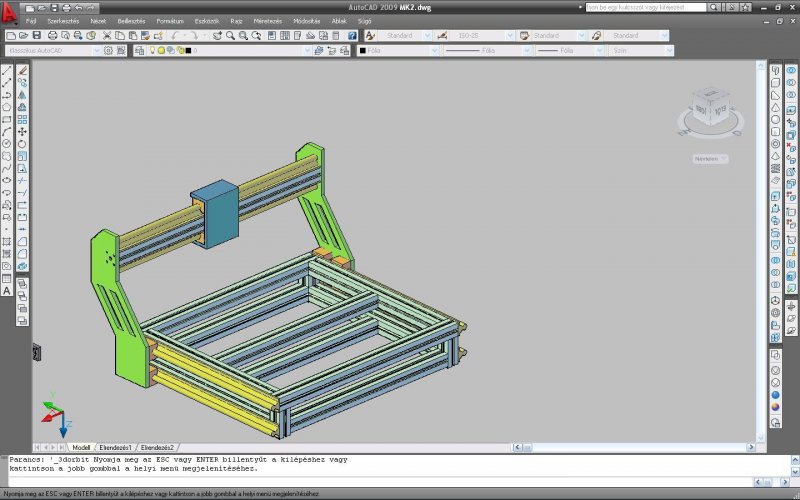Click the Cut scissors icon
Image resolution: width=800 pixels, height=500 pixels.
(x=107, y=35)
